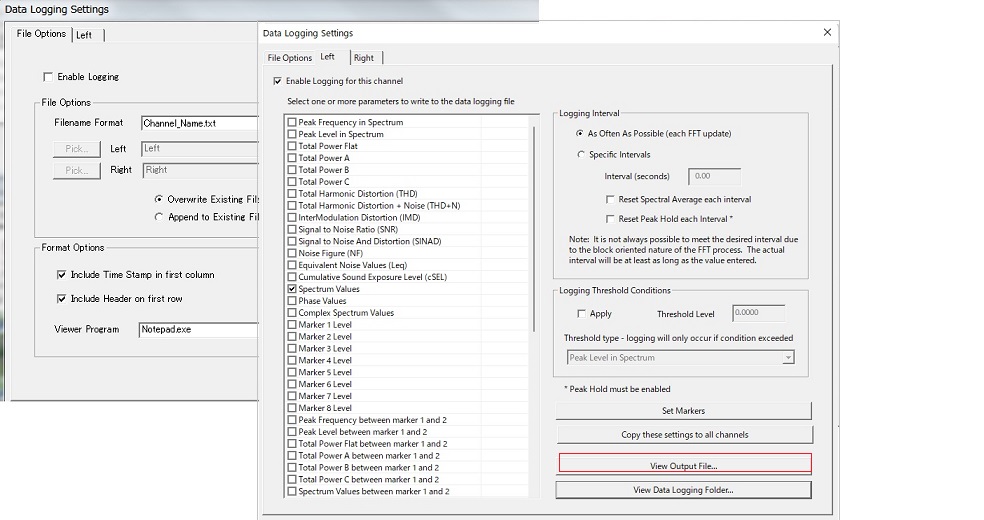Toggle Apply threshold condition checkbox
The height and width of the screenshot is (520, 984).
click(581, 314)
